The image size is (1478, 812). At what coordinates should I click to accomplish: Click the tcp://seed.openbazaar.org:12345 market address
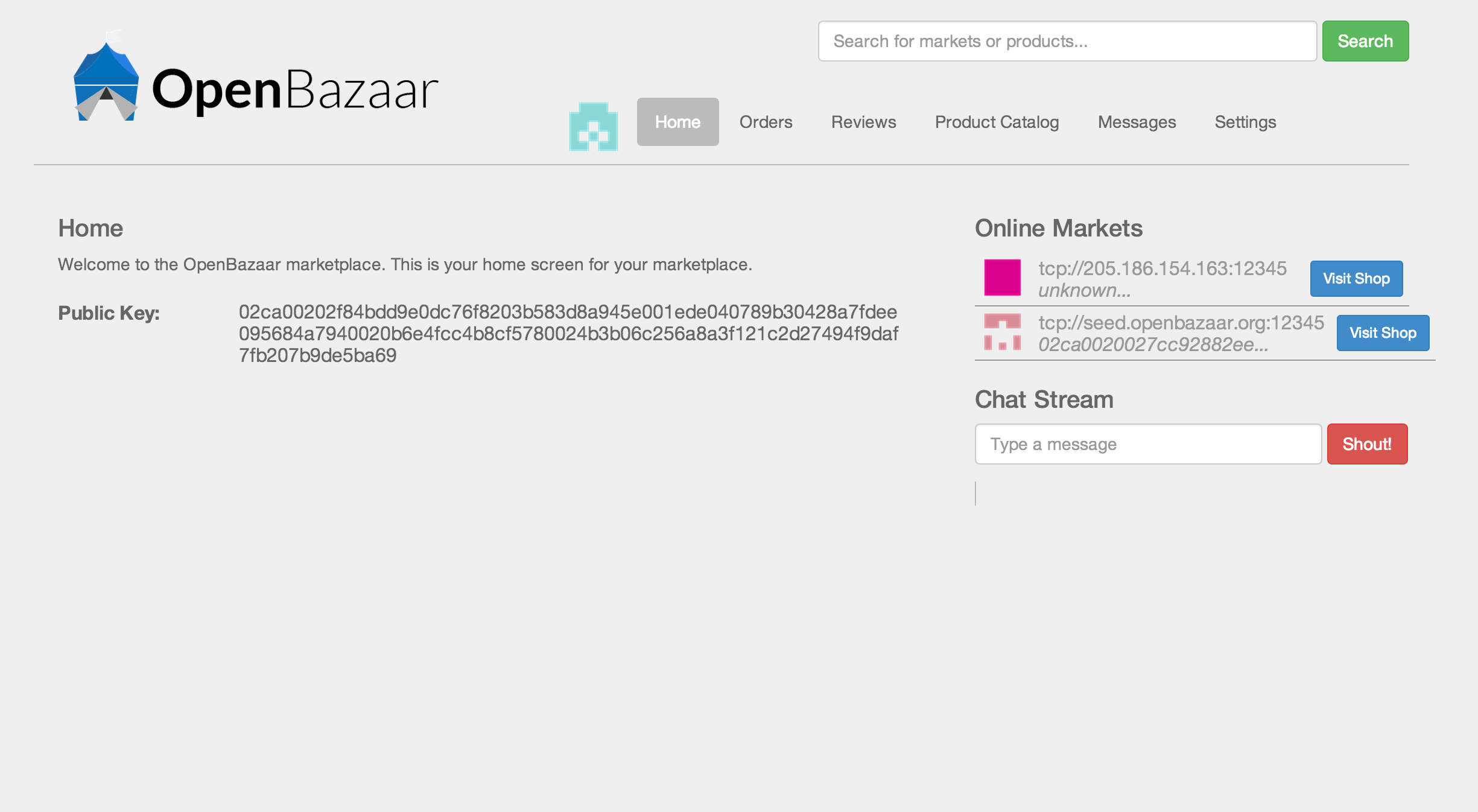[1181, 323]
